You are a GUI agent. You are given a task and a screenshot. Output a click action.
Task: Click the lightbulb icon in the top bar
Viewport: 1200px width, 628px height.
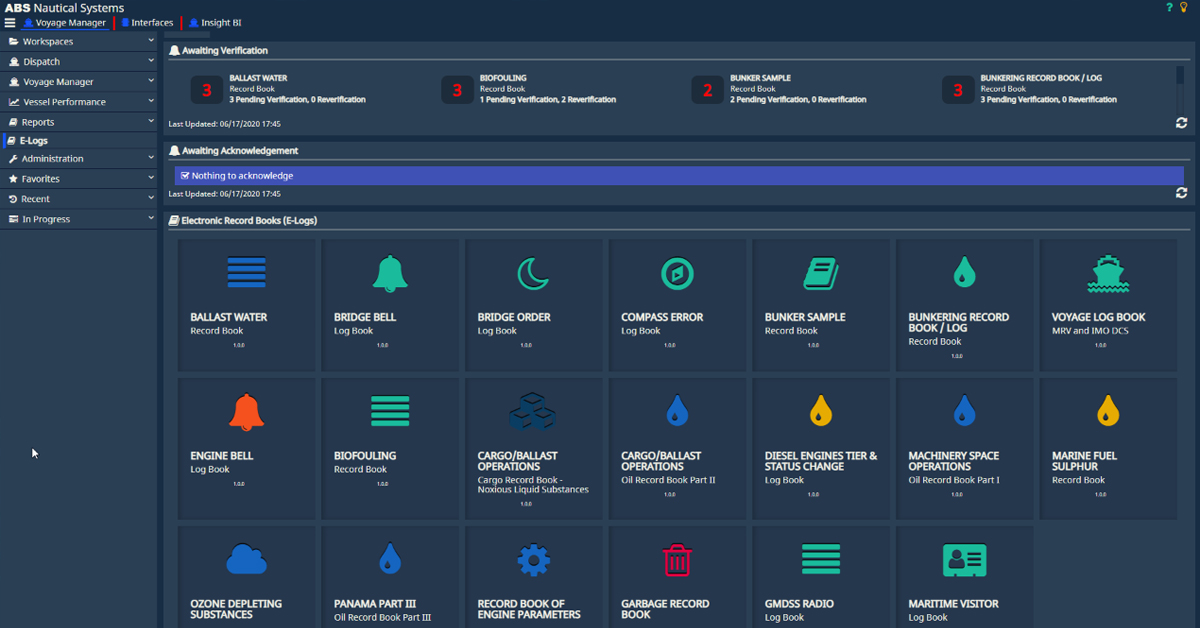pyautogui.click(x=1184, y=8)
